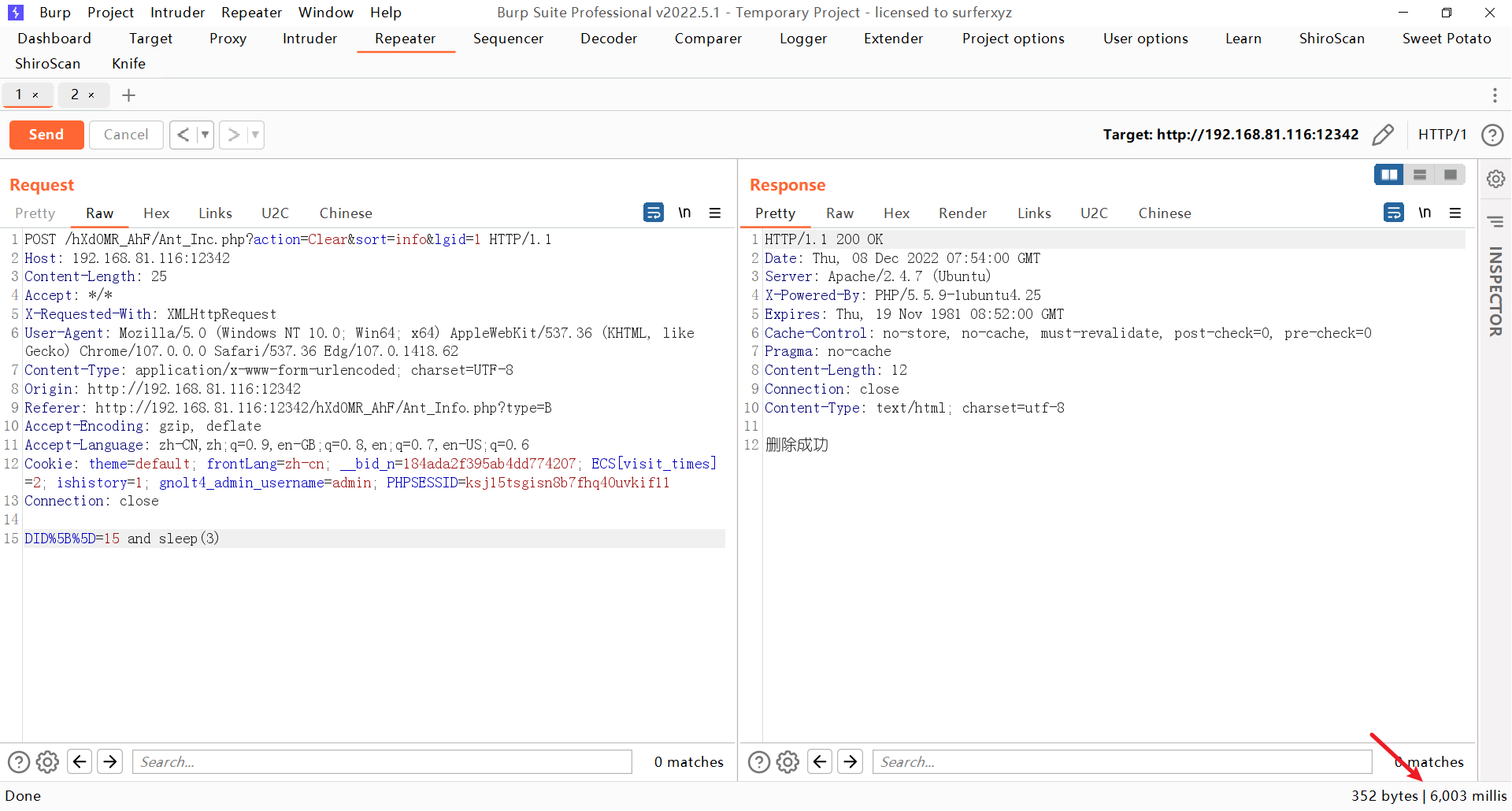Viewport: 1512px width, 811px height.
Task: Go back to previous request in history
Action: [x=183, y=135]
